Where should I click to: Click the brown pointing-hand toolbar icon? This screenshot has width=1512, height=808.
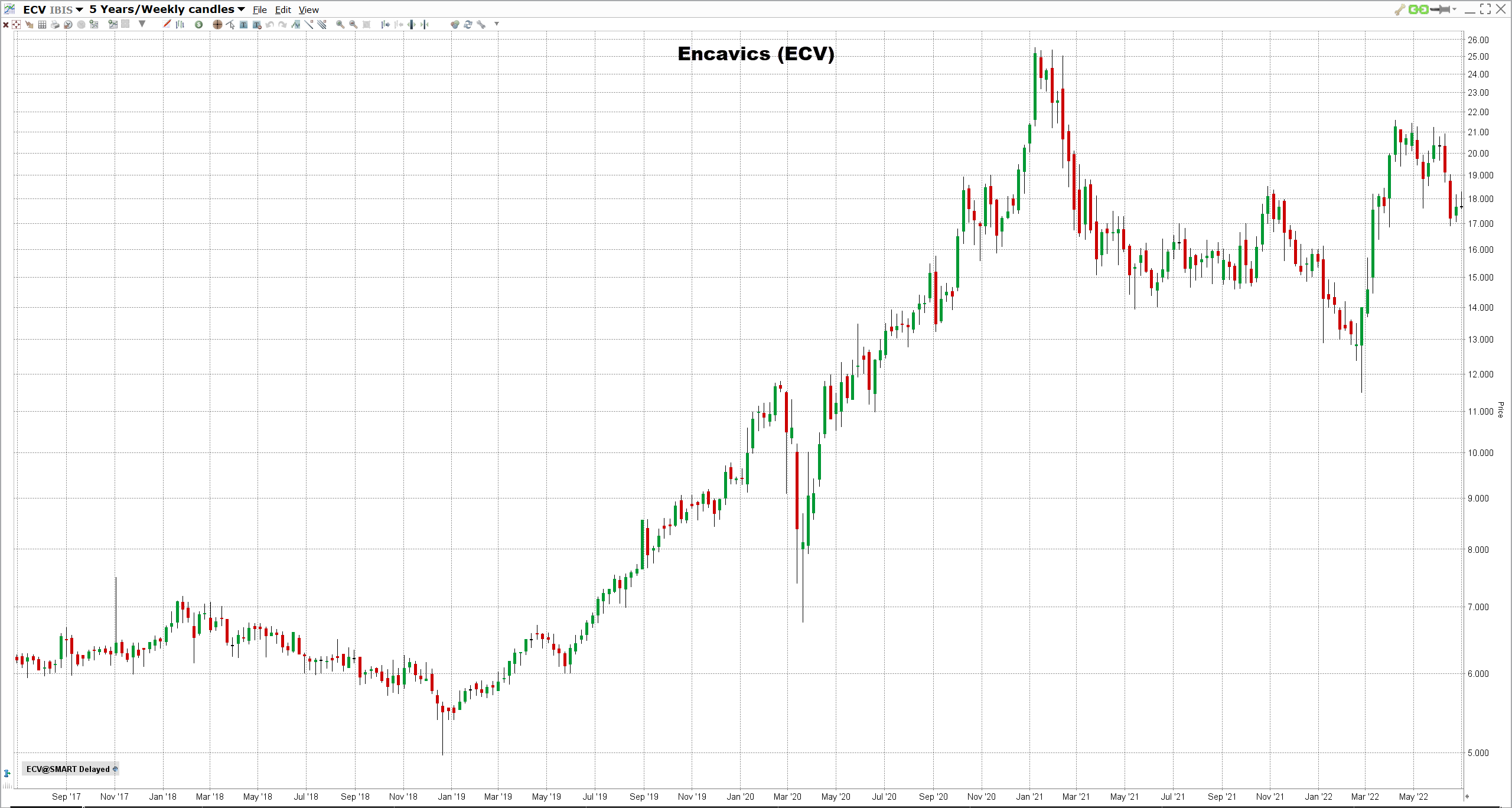pos(29,25)
